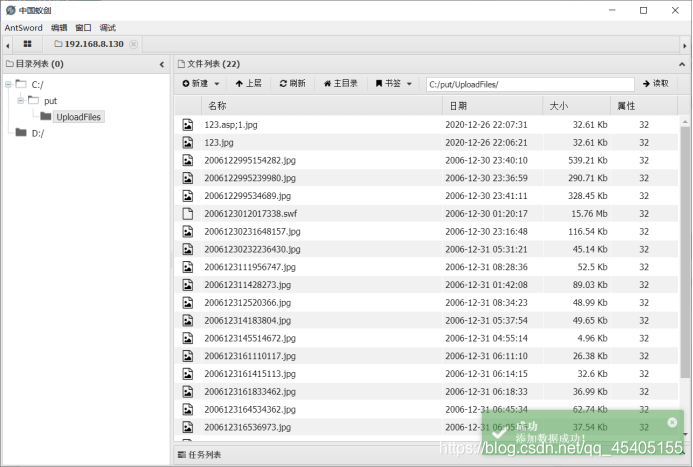Collapse the put folder node
The width and height of the screenshot is (693, 467).
point(21,100)
